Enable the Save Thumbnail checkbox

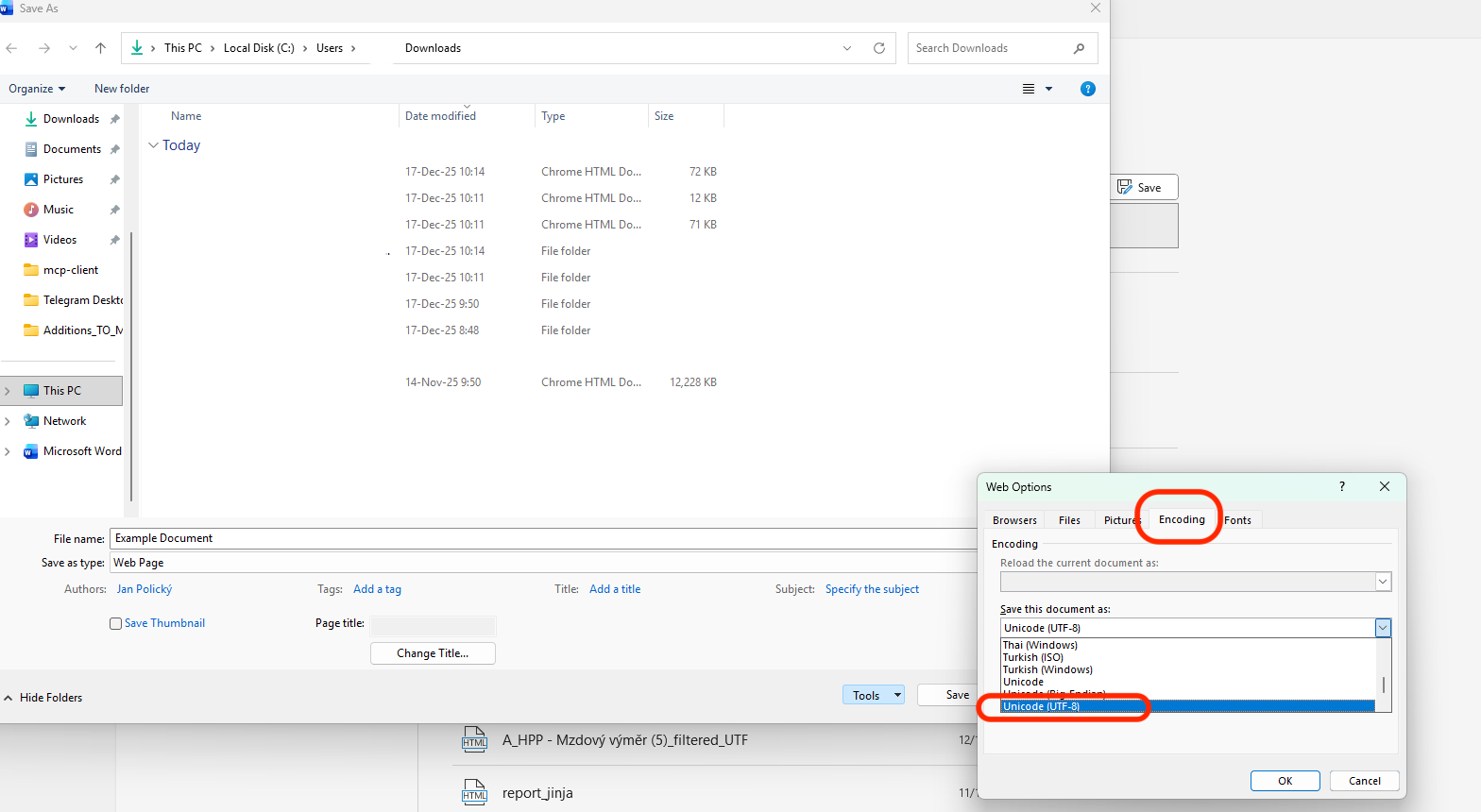(x=116, y=623)
